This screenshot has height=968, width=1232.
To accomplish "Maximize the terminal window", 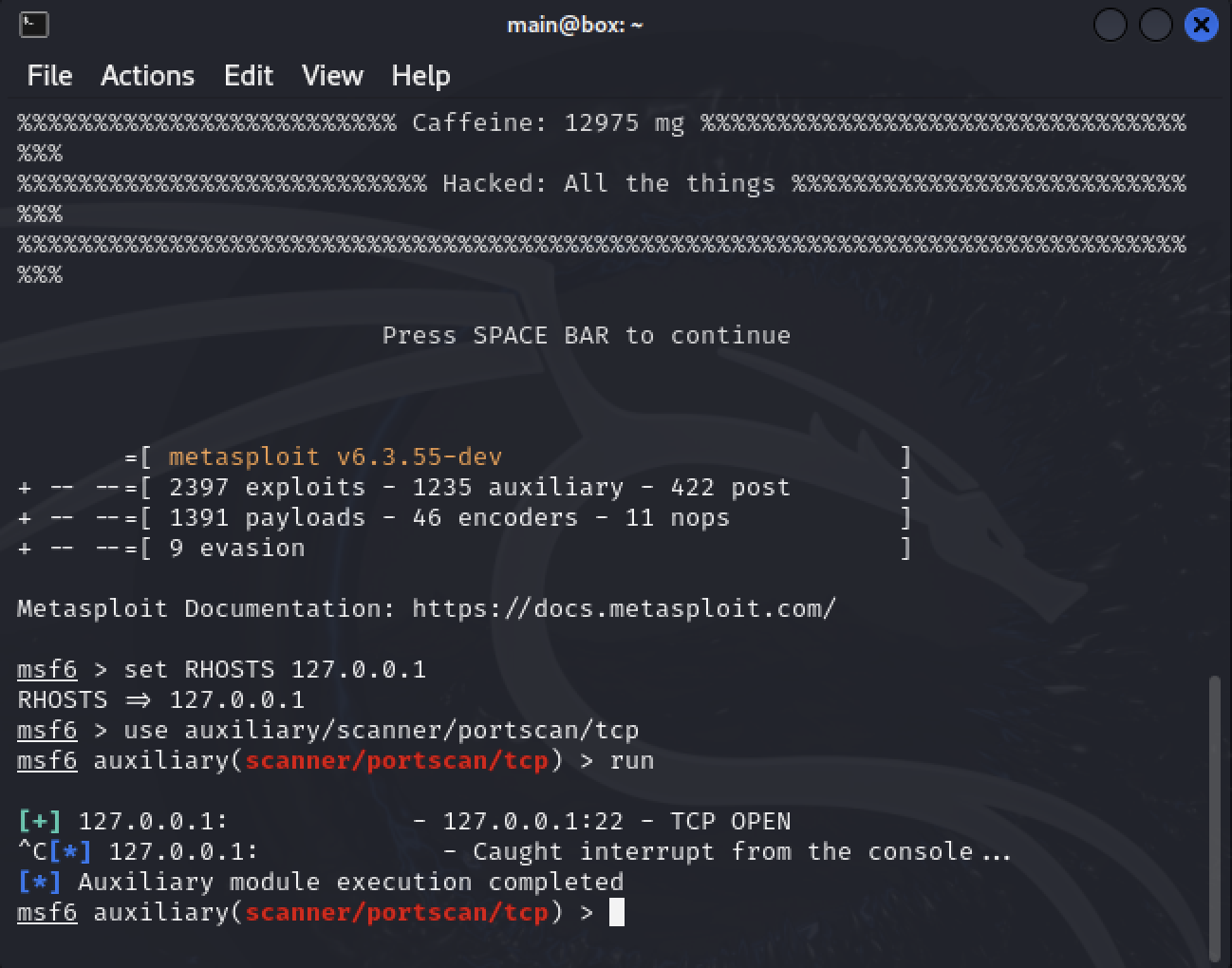I will click(x=1155, y=25).
